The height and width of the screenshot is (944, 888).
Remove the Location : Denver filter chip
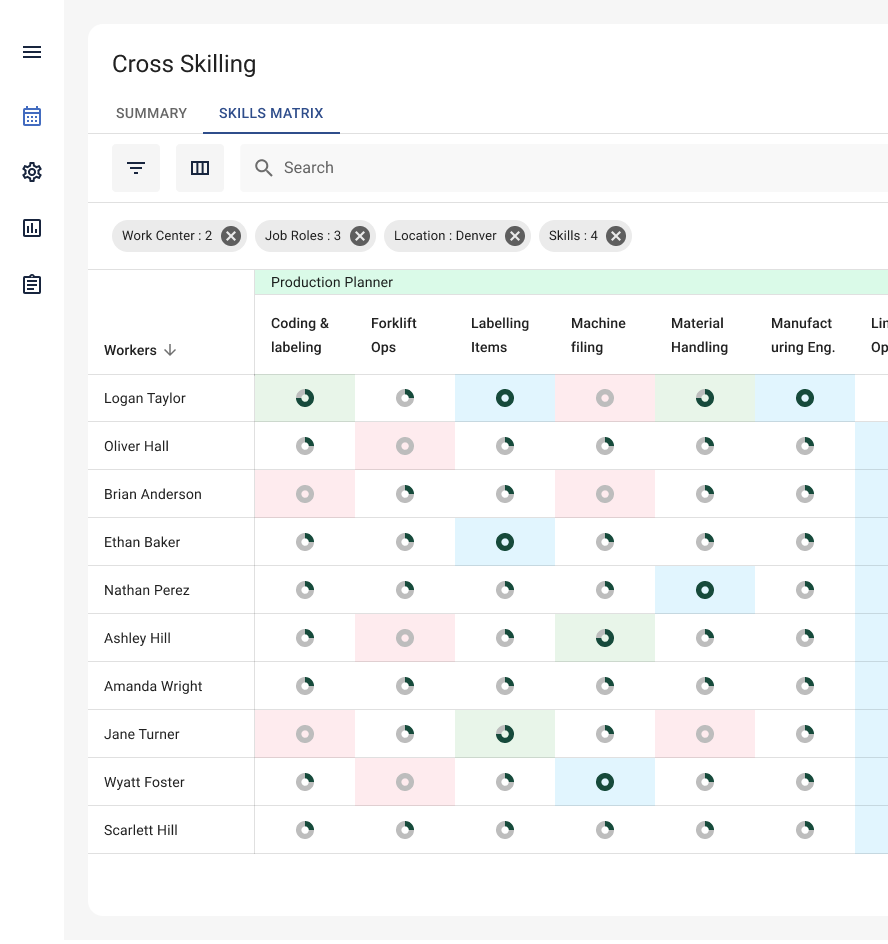pyautogui.click(x=514, y=236)
